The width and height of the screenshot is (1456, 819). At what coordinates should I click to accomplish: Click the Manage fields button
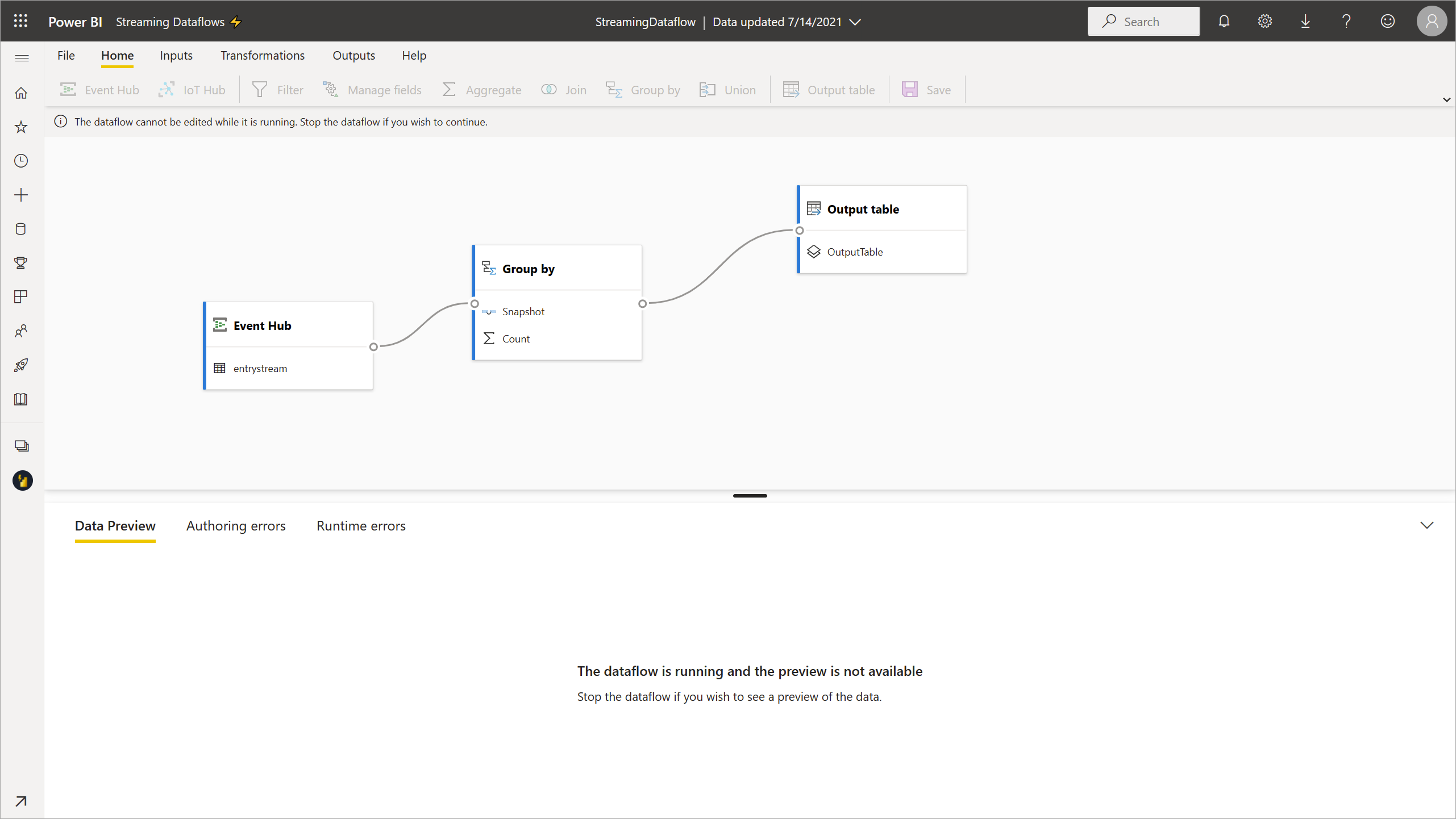(x=371, y=89)
